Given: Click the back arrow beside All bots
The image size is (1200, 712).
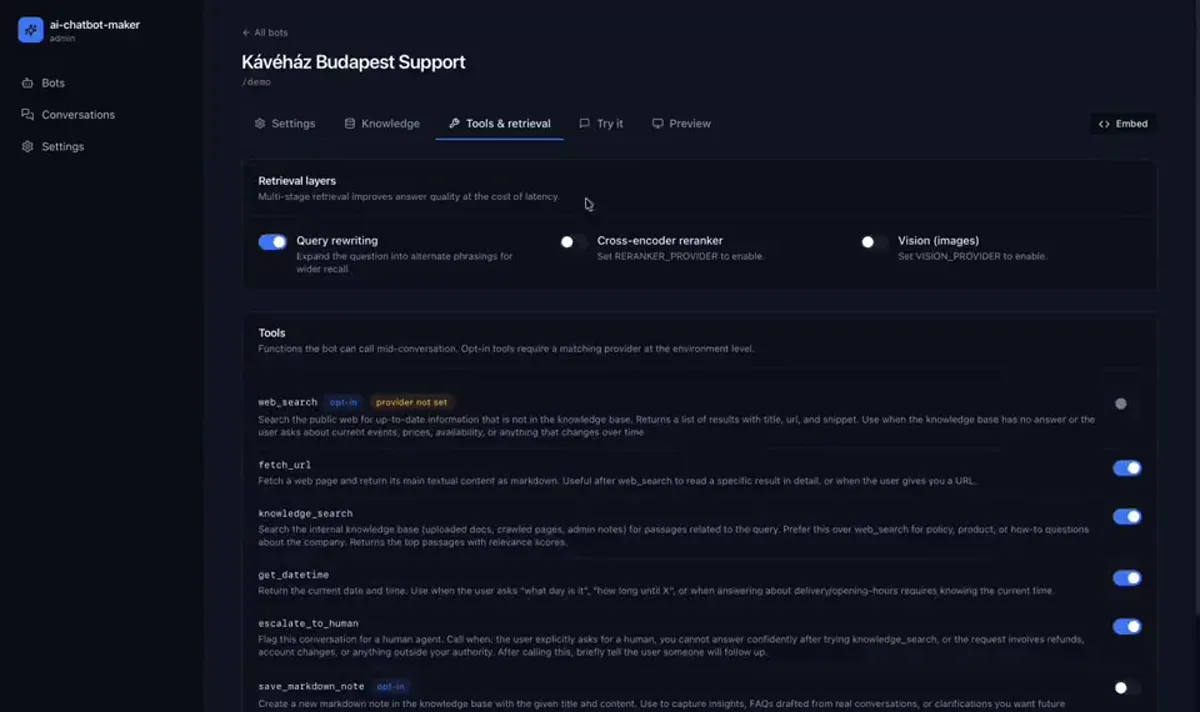Looking at the screenshot, I should tap(246, 33).
